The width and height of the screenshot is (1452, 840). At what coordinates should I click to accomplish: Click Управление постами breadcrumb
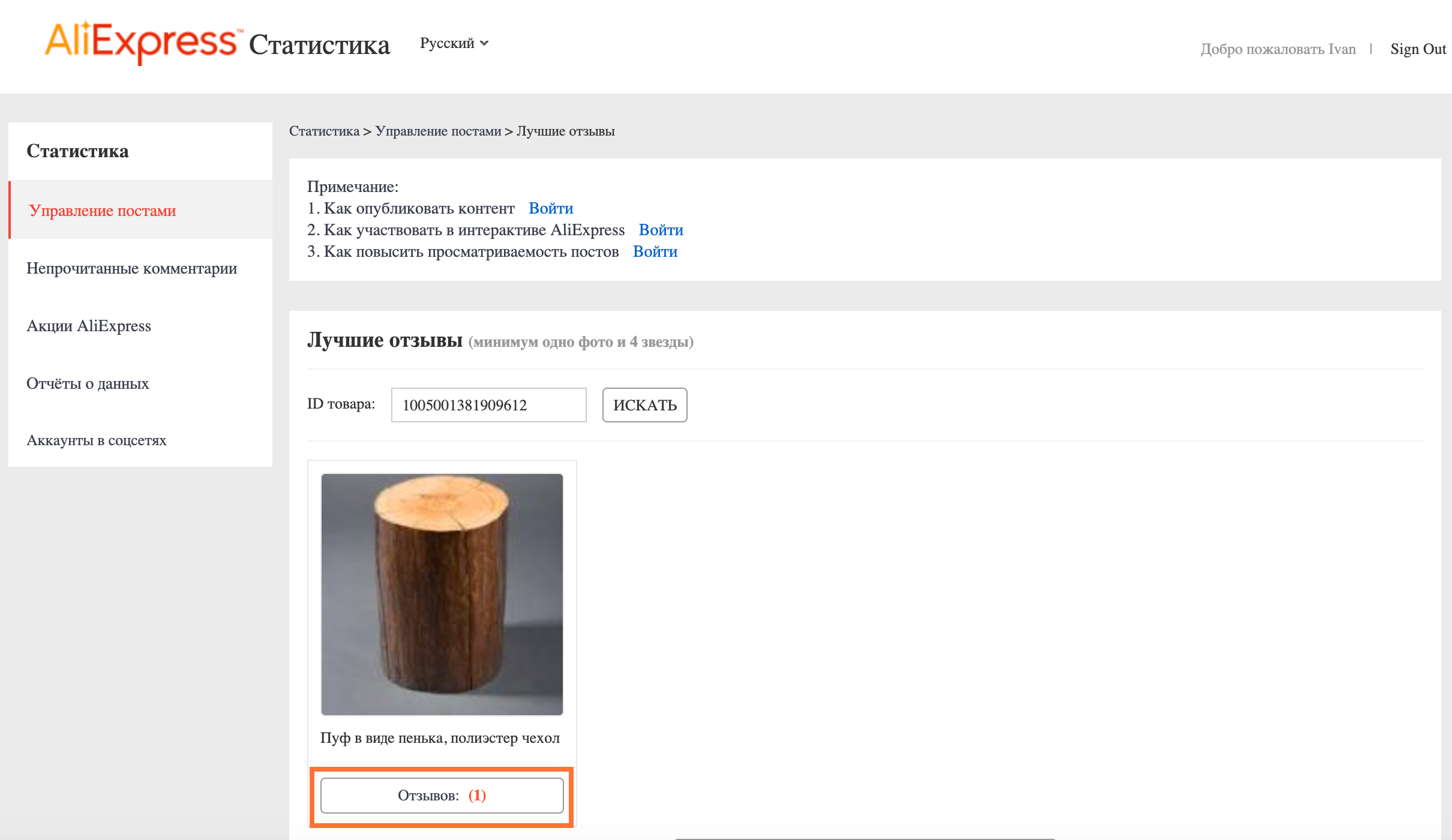point(438,131)
